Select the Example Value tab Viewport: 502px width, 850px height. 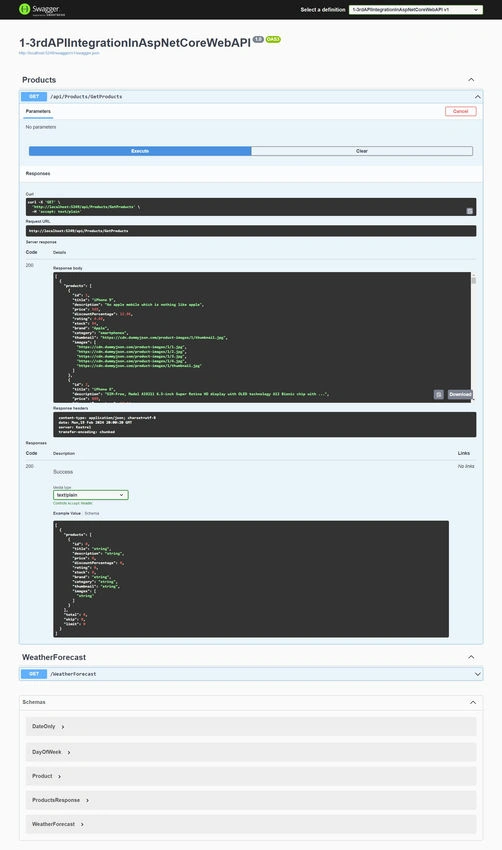click(x=67, y=513)
